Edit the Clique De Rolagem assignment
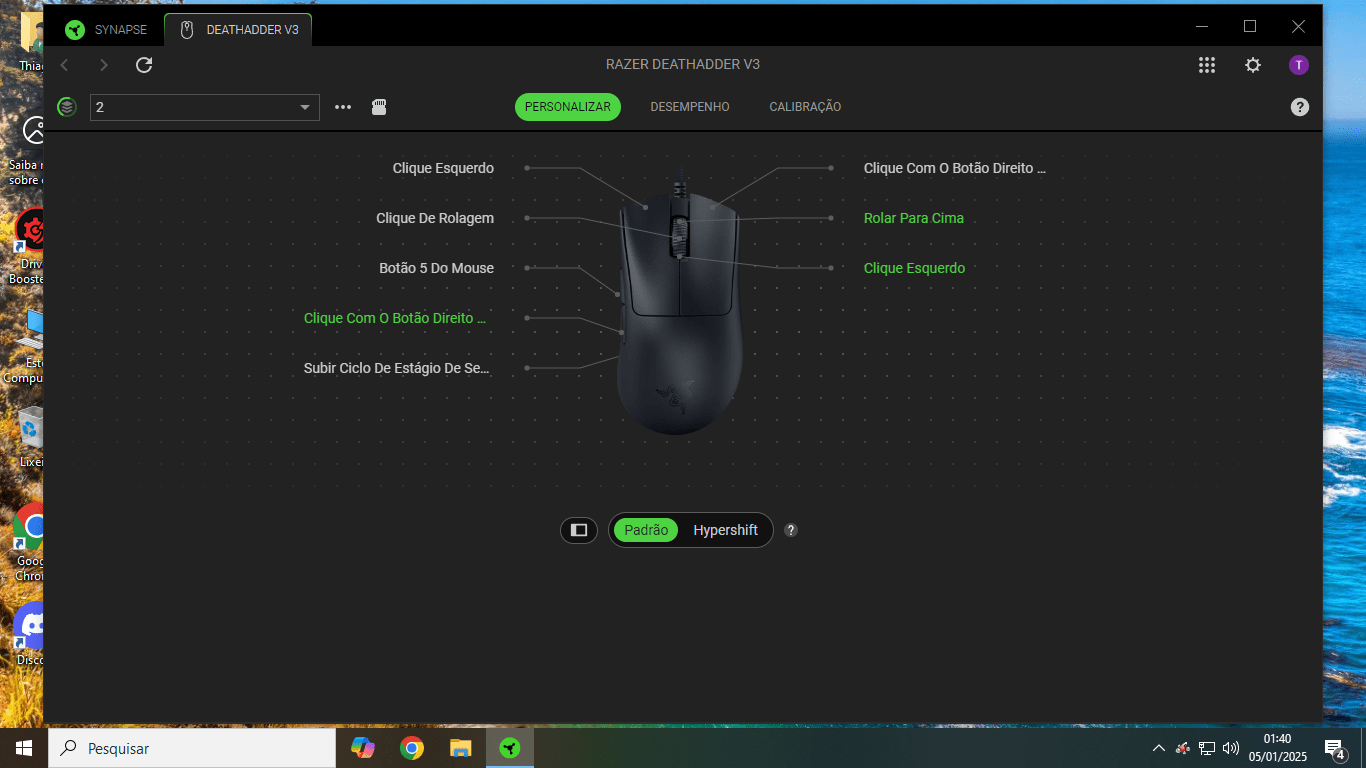Image resolution: width=1366 pixels, height=768 pixels. point(435,218)
